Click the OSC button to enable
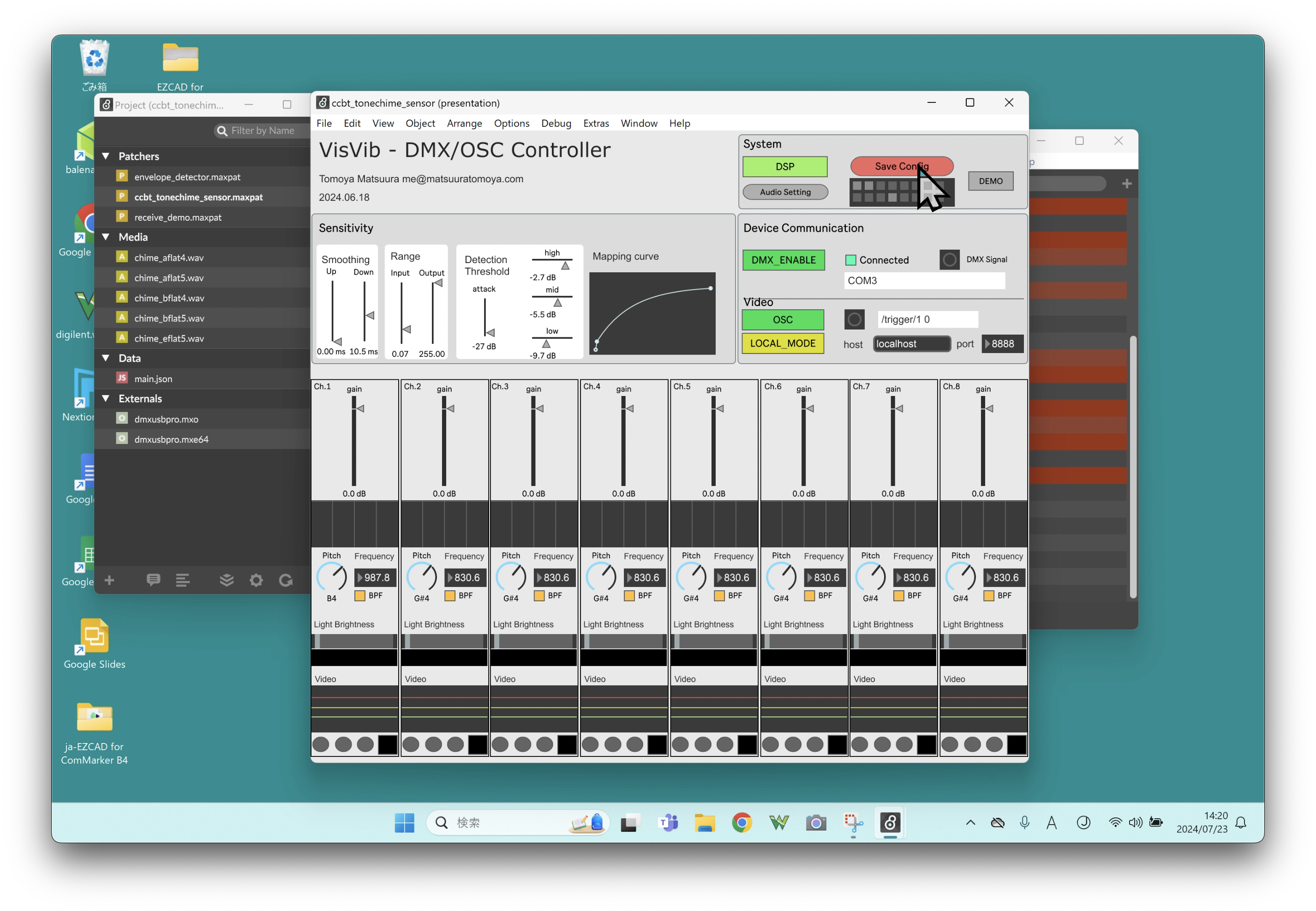The height and width of the screenshot is (911, 1316). coord(783,319)
